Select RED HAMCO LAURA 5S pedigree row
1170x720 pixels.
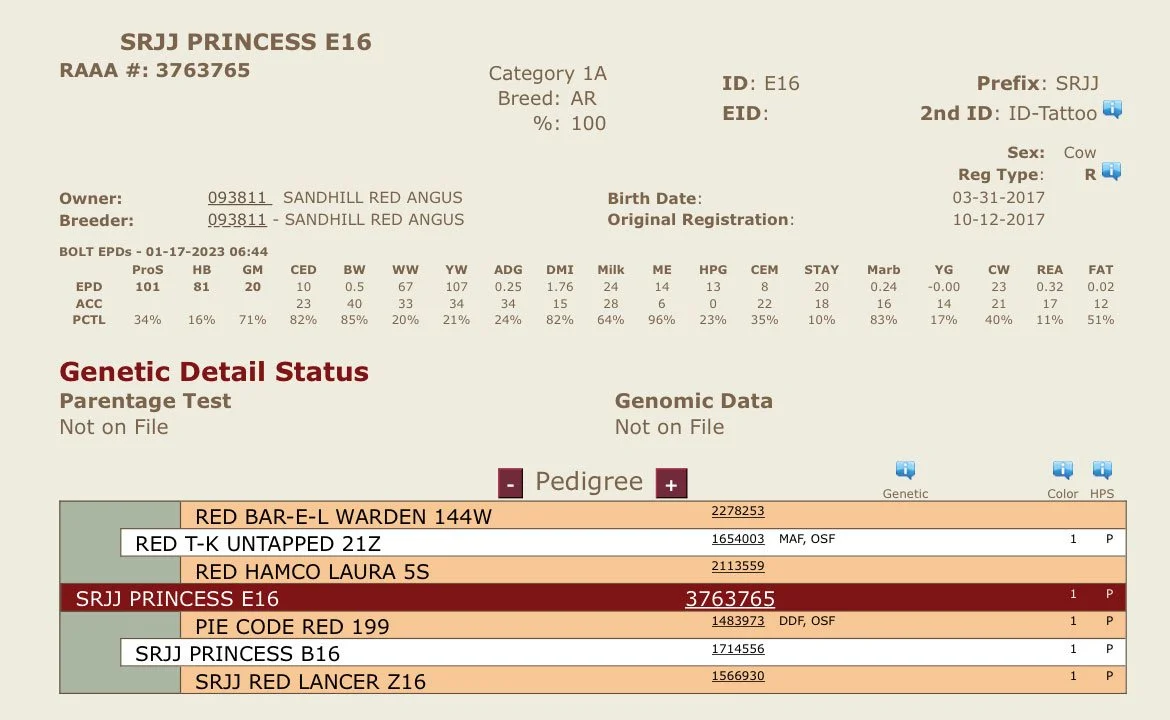click(x=653, y=570)
